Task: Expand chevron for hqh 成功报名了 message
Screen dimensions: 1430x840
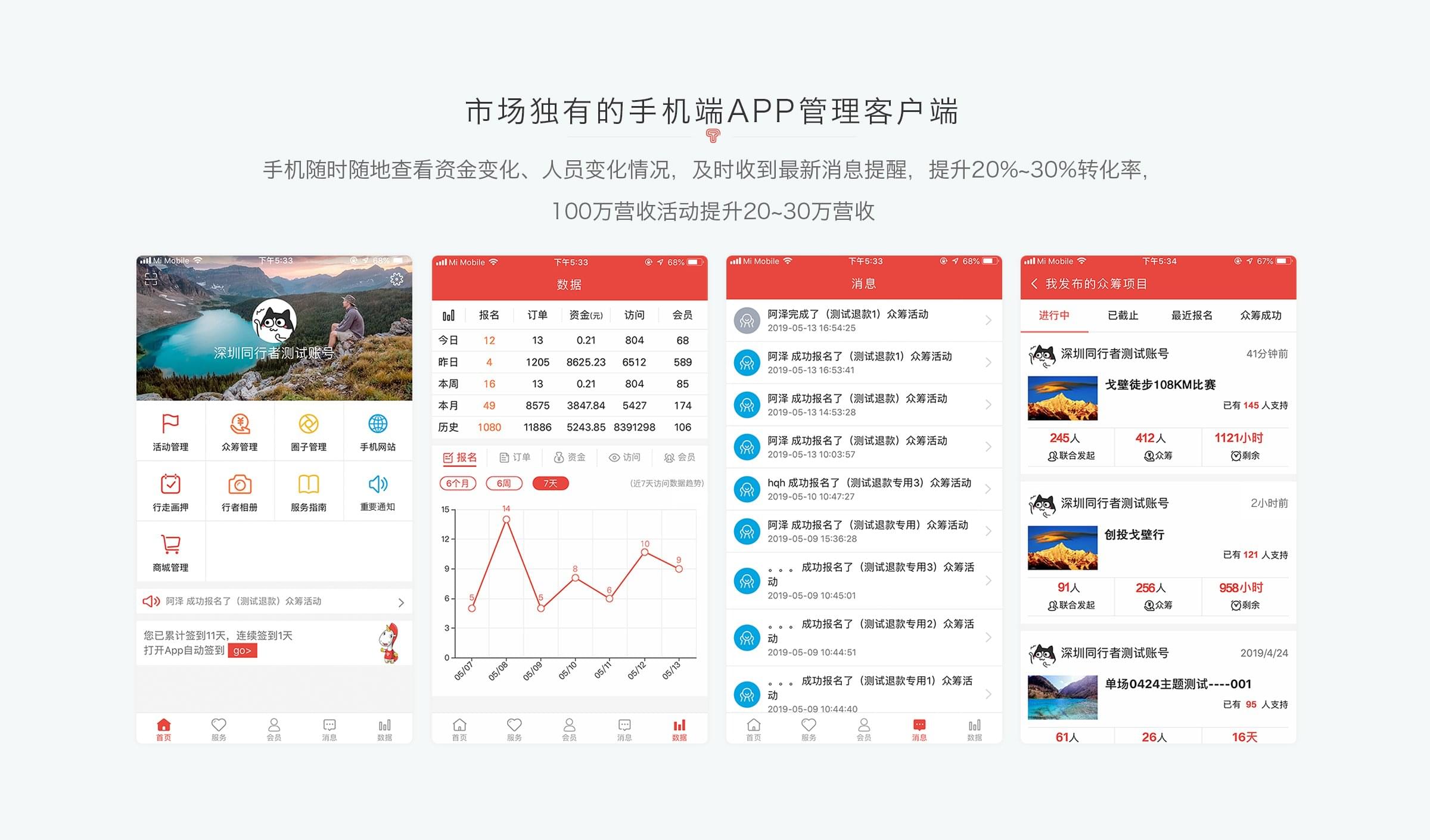Action: [988, 489]
